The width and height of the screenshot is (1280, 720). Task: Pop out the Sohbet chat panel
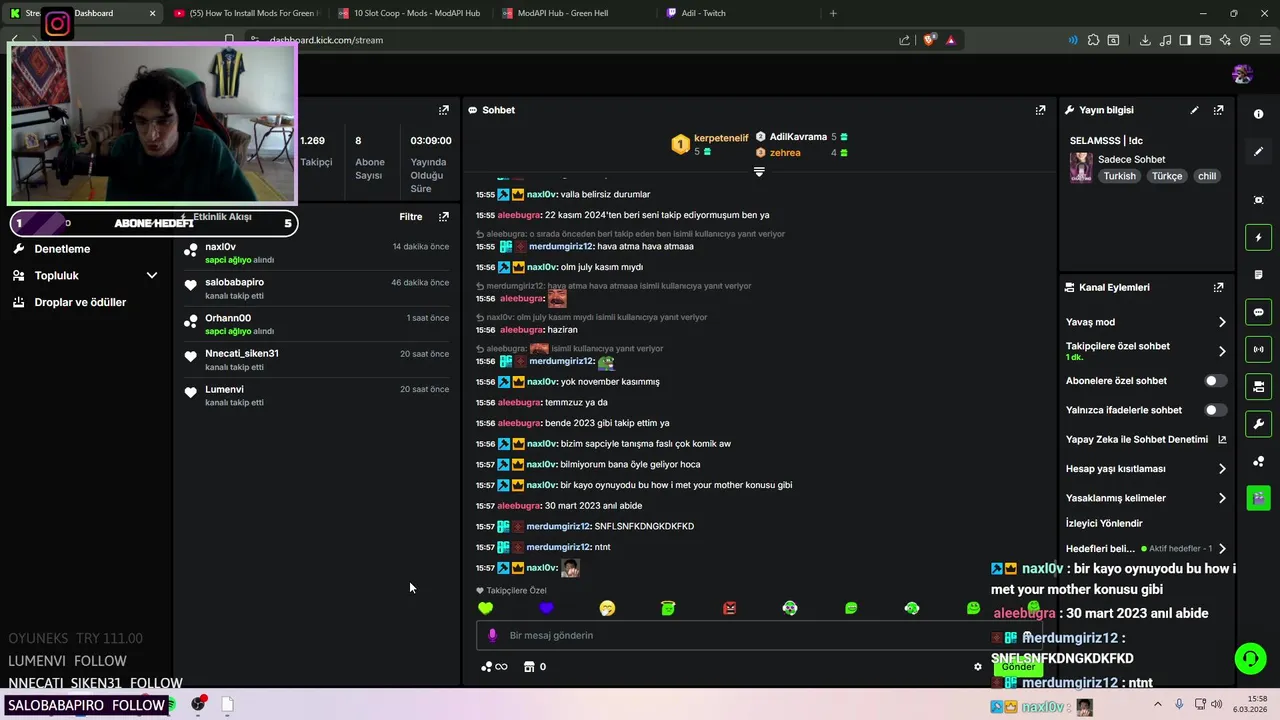[1040, 110]
